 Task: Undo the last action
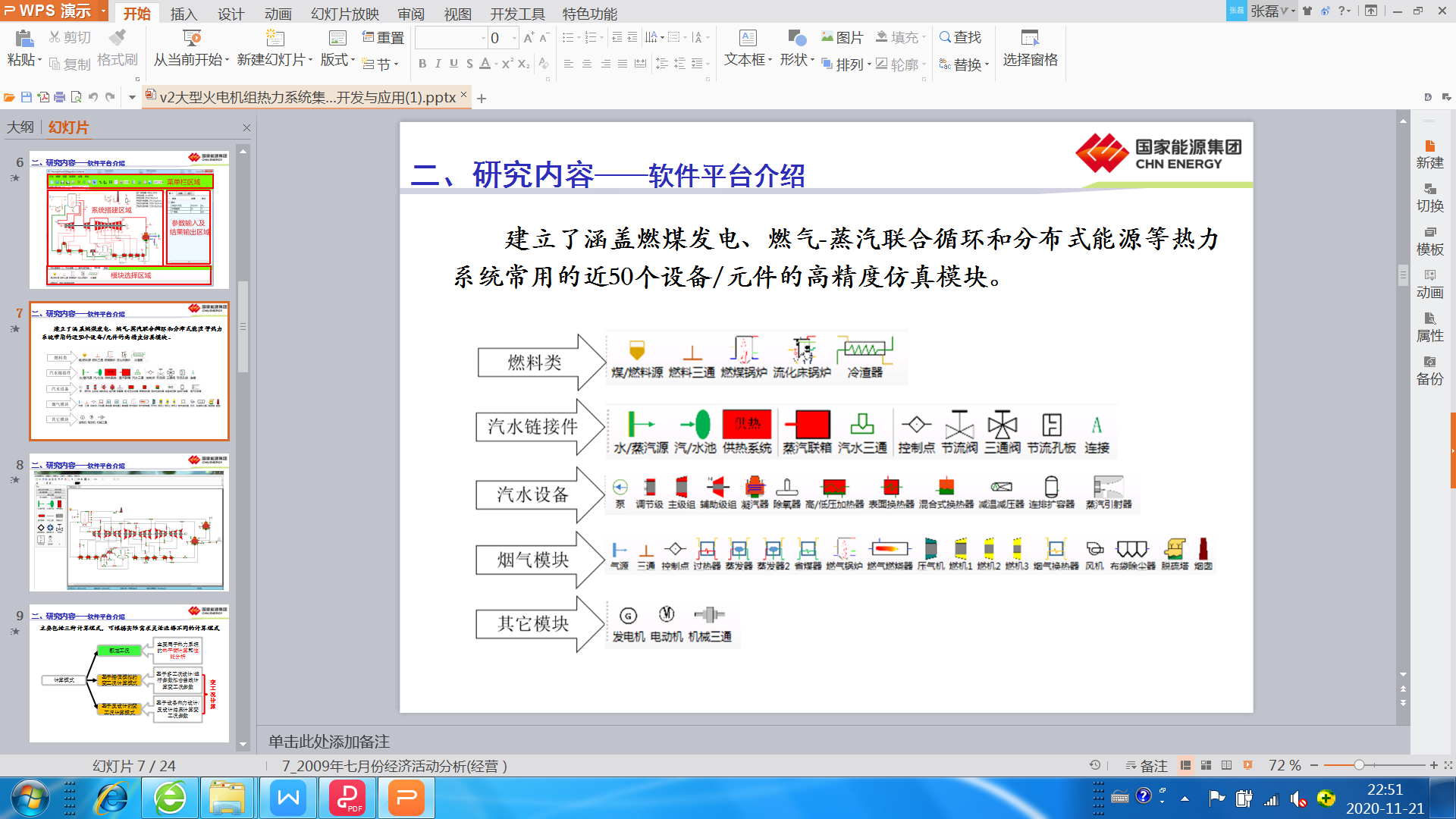[93, 97]
